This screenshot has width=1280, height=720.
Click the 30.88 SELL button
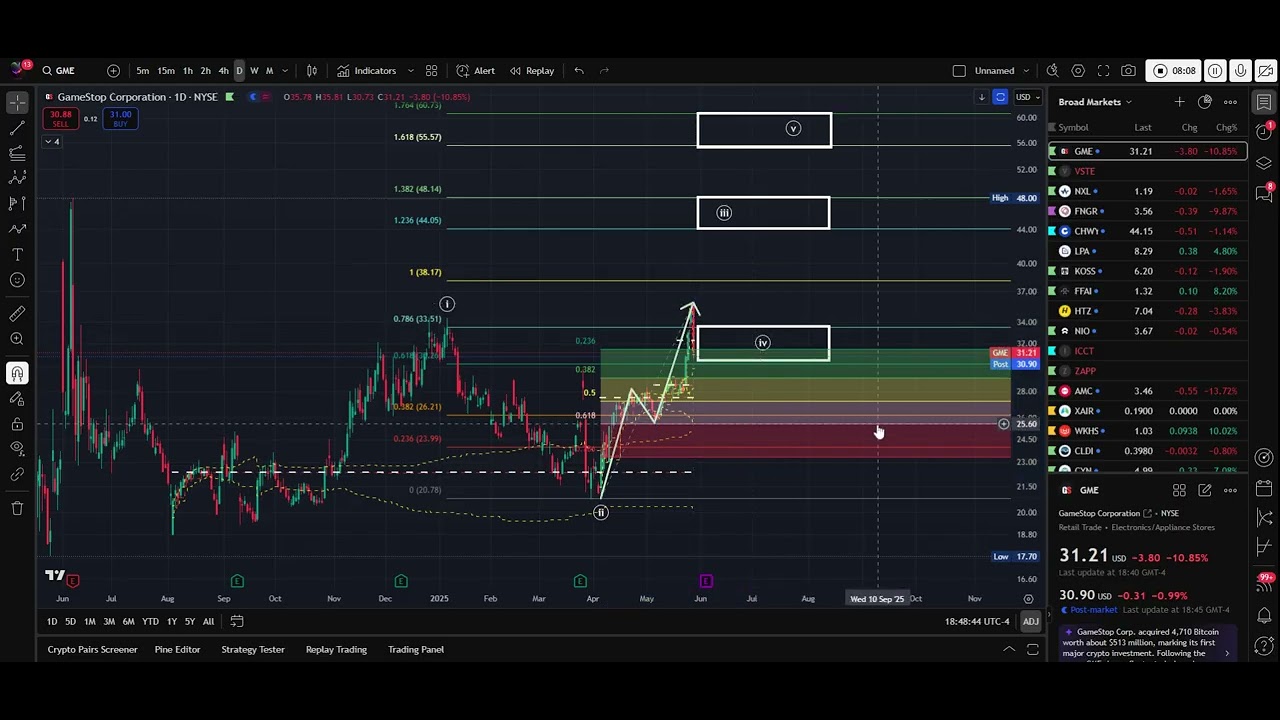pos(60,119)
